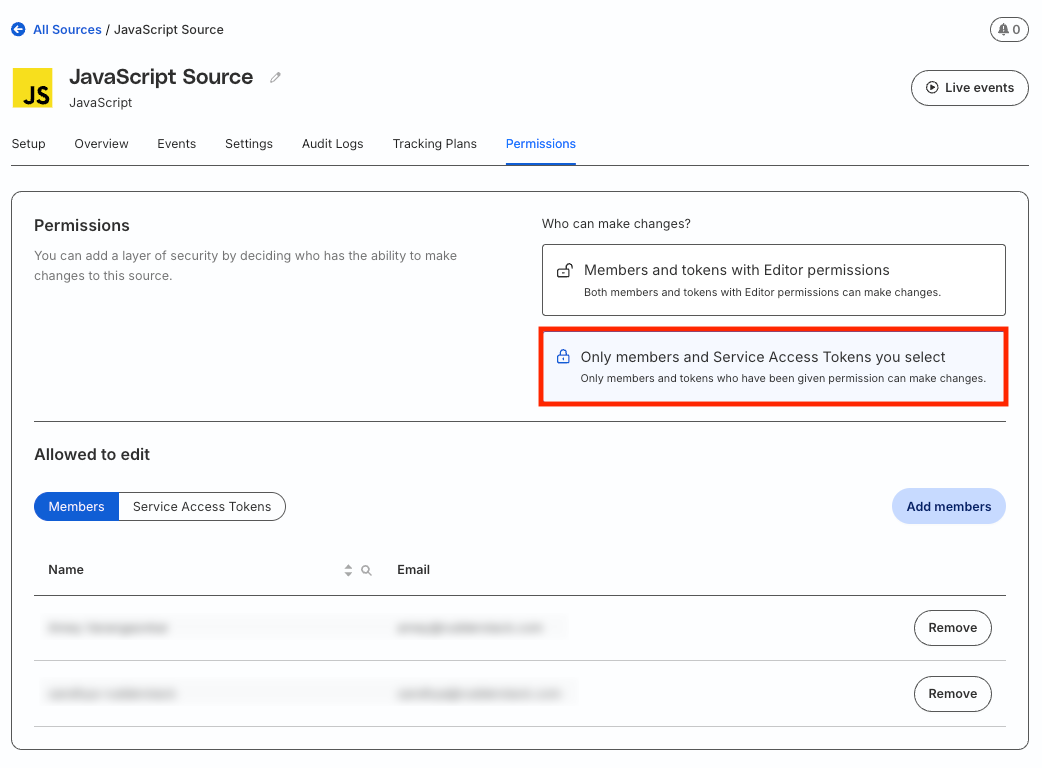The image size is (1042, 768).
Task: Show the Members list toggle
Action: (x=76, y=506)
